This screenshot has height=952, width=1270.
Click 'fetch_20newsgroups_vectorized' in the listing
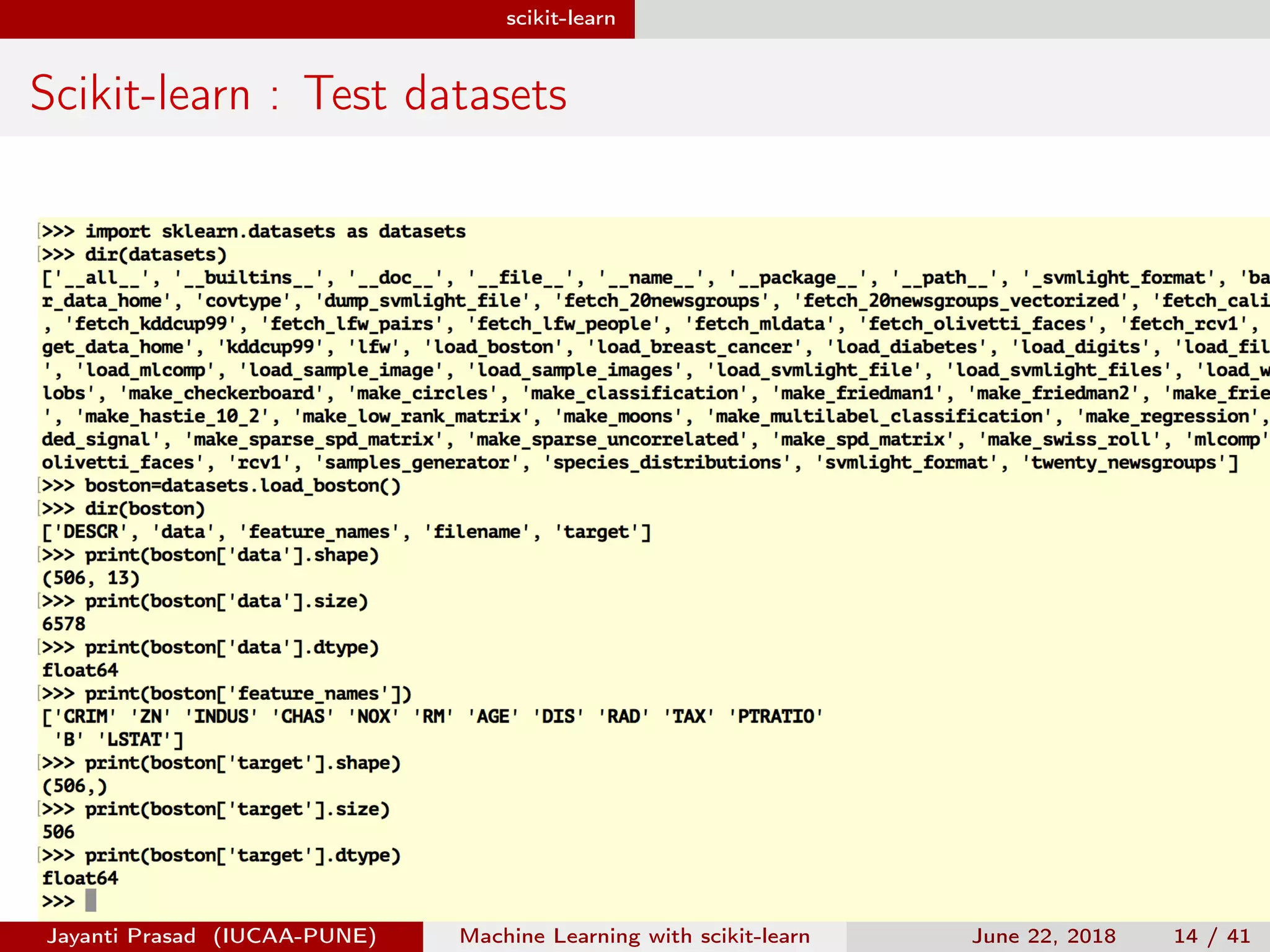coord(961,301)
